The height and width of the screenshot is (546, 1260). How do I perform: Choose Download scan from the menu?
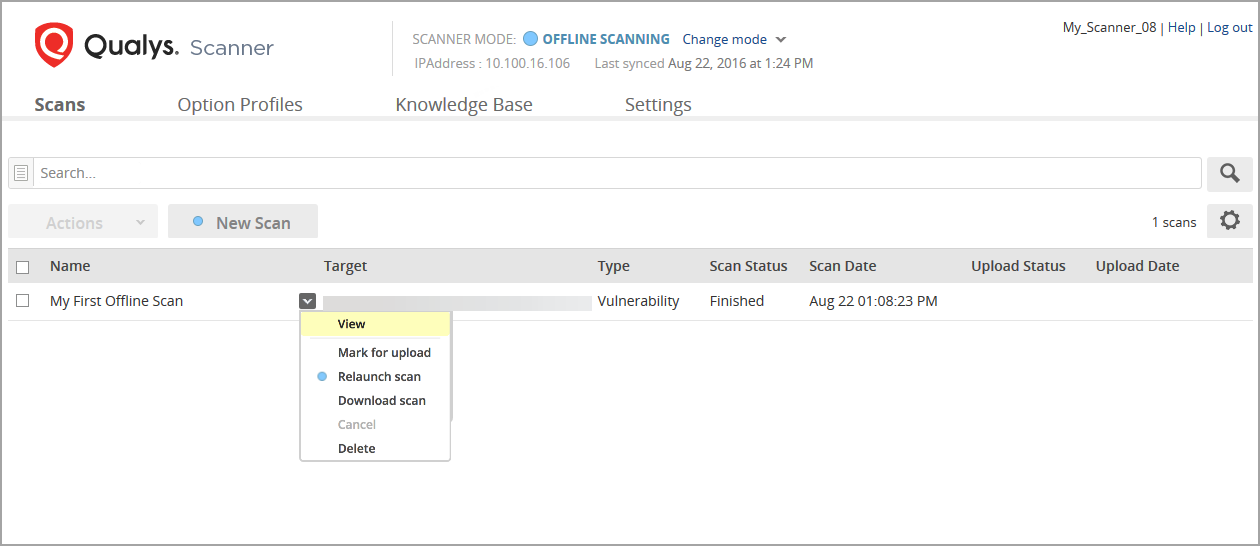pos(381,401)
